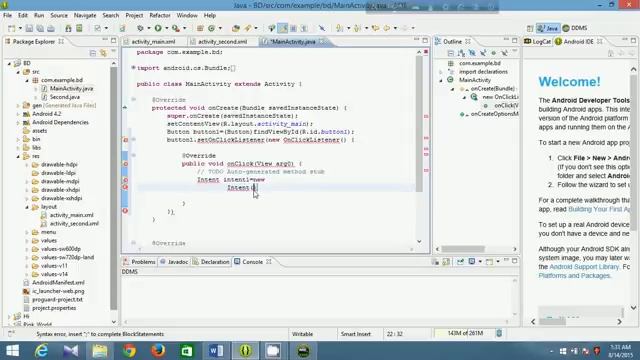Select Second.java in Package Explorer
640x360 pixels.
tap(64, 97)
